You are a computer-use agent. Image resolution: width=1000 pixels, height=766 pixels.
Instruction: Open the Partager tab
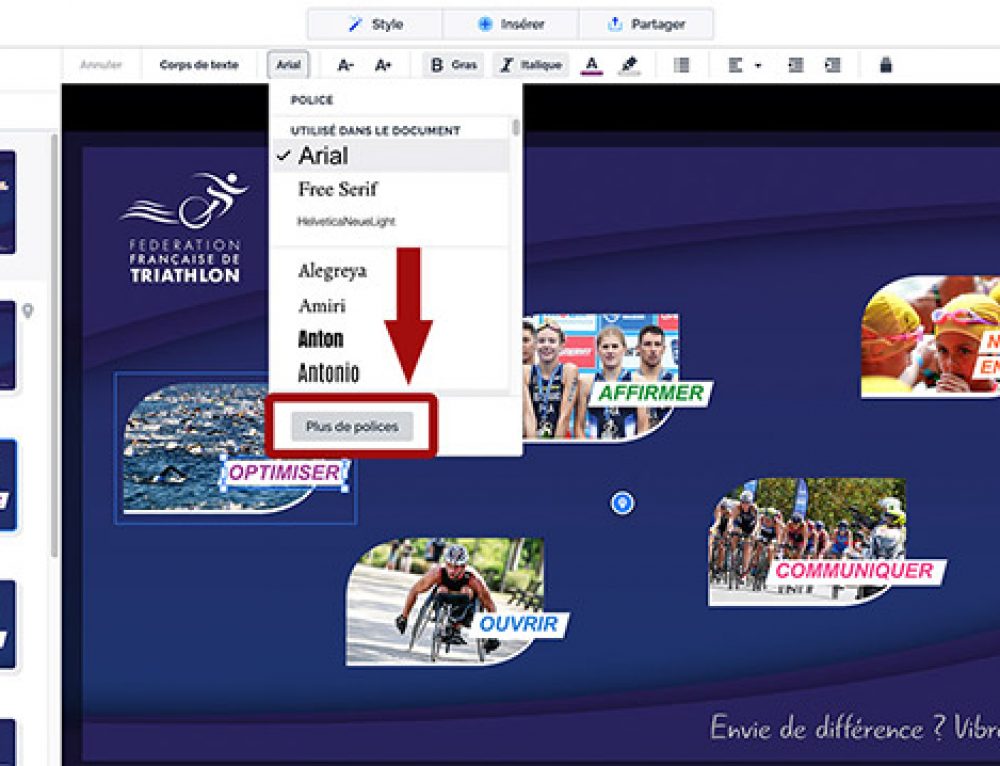coord(645,24)
